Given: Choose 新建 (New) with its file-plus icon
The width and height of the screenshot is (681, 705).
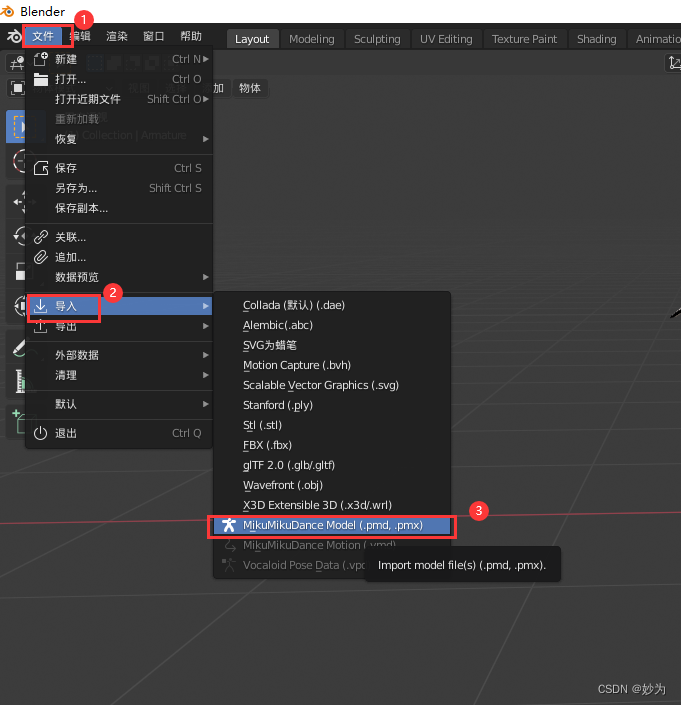Looking at the screenshot, I should tap(119, 59).
